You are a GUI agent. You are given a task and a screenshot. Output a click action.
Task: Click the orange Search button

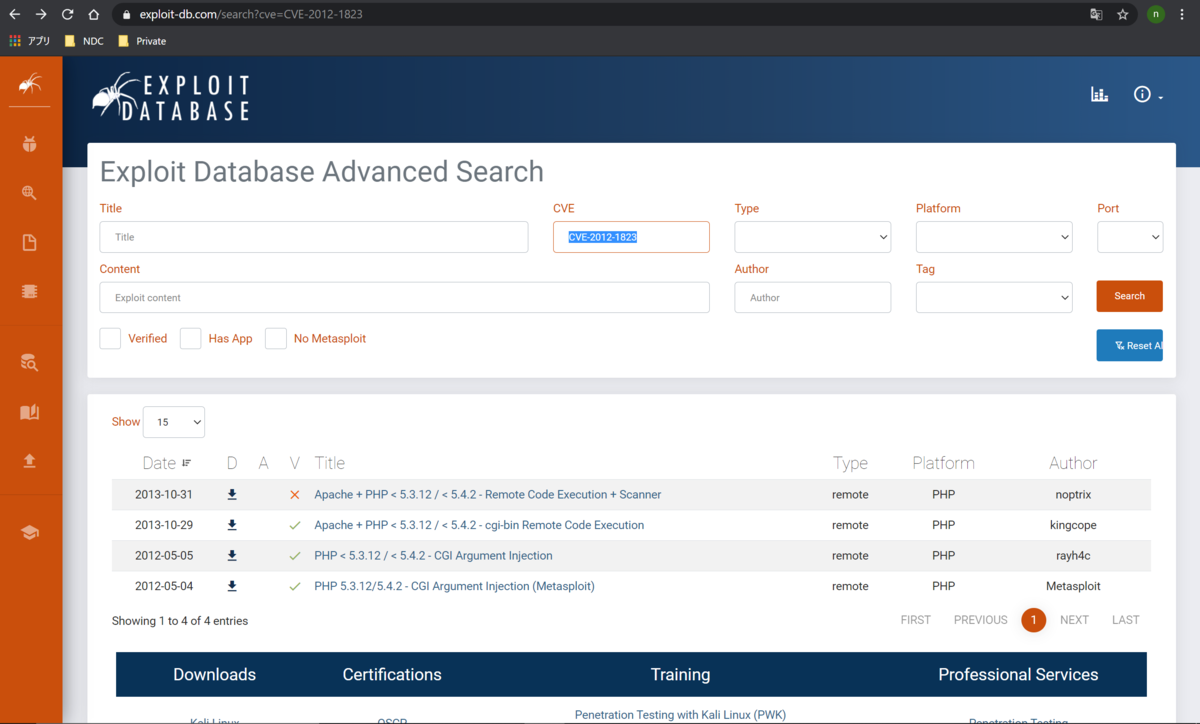(x=1129, y=296)
